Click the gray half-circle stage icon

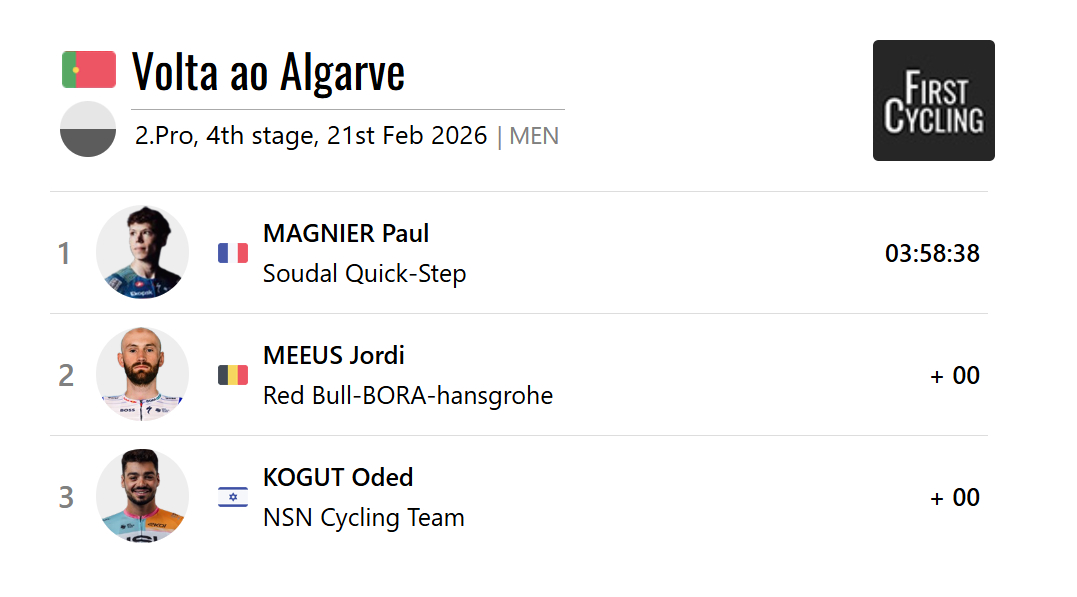[x=88, y=129]
